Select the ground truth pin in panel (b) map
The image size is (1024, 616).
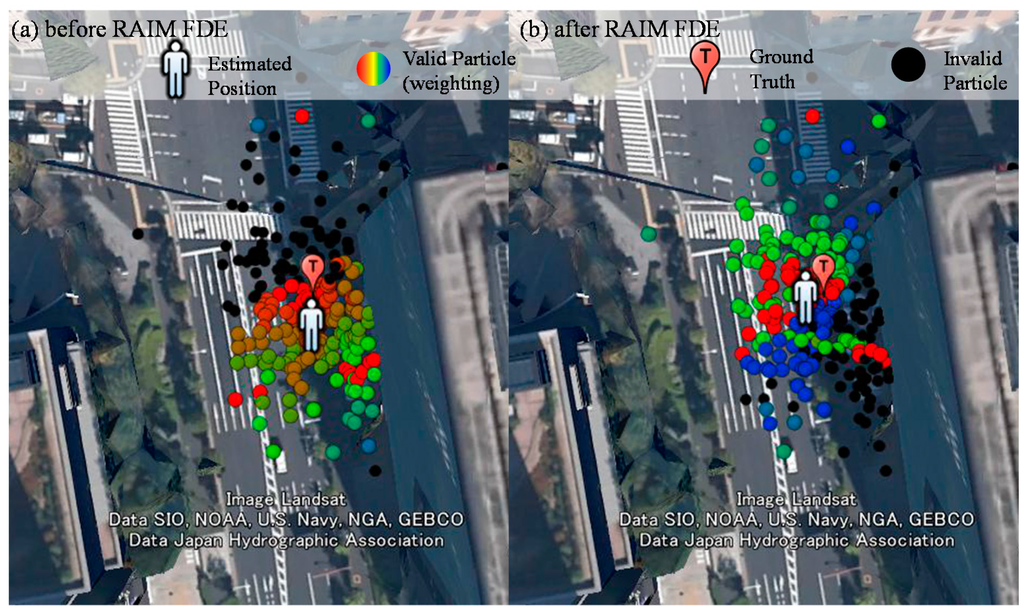824,270
